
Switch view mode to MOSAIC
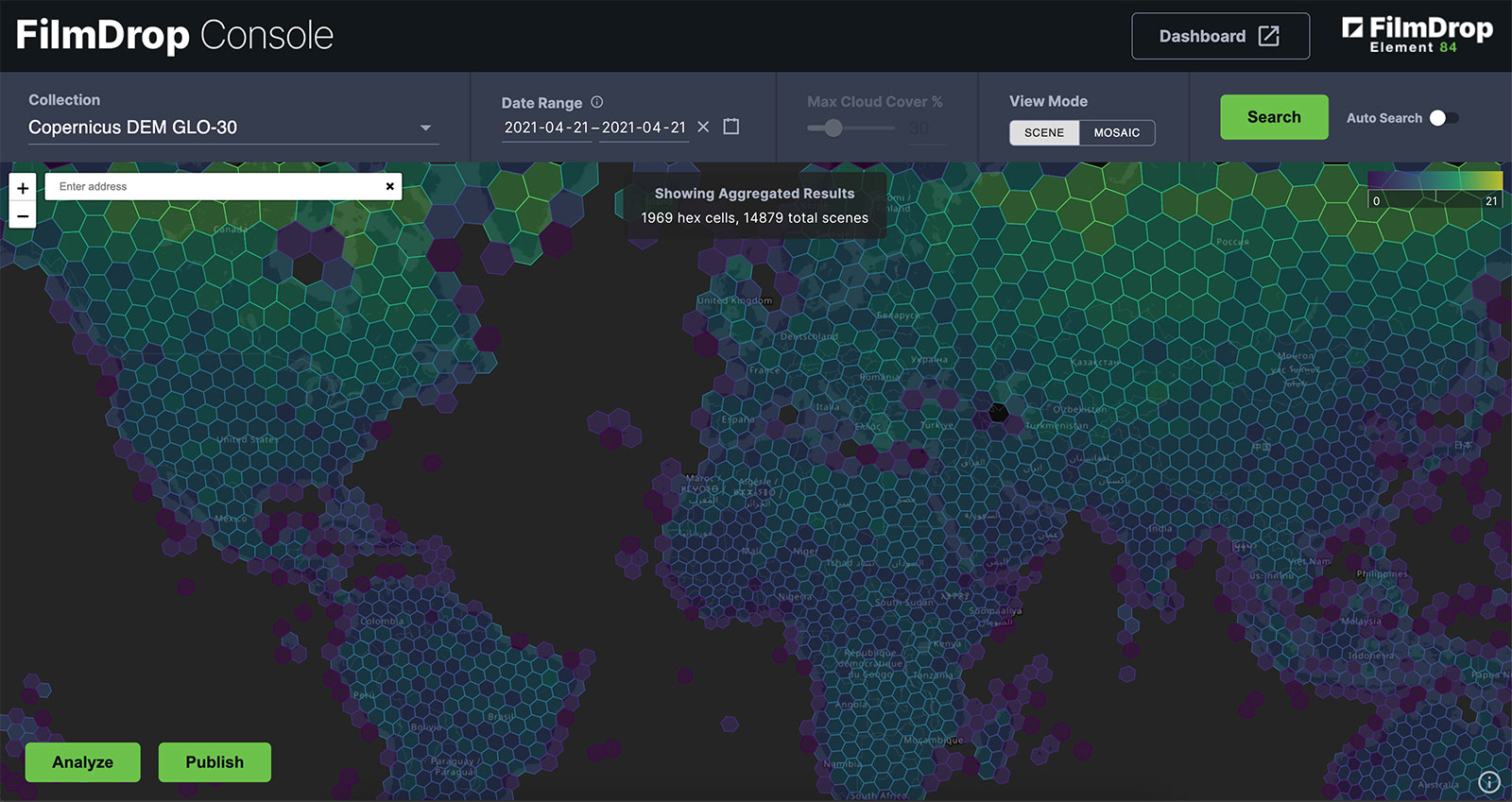click(x=1117, y=132)
